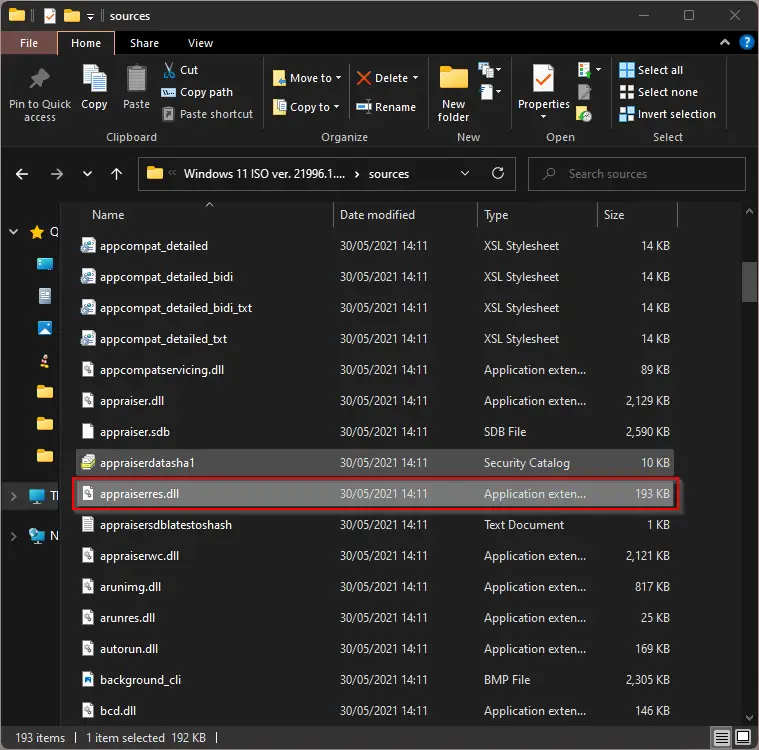Switch to Large icons view
Viewport: 759px width, 750px height.
(743, 738)
